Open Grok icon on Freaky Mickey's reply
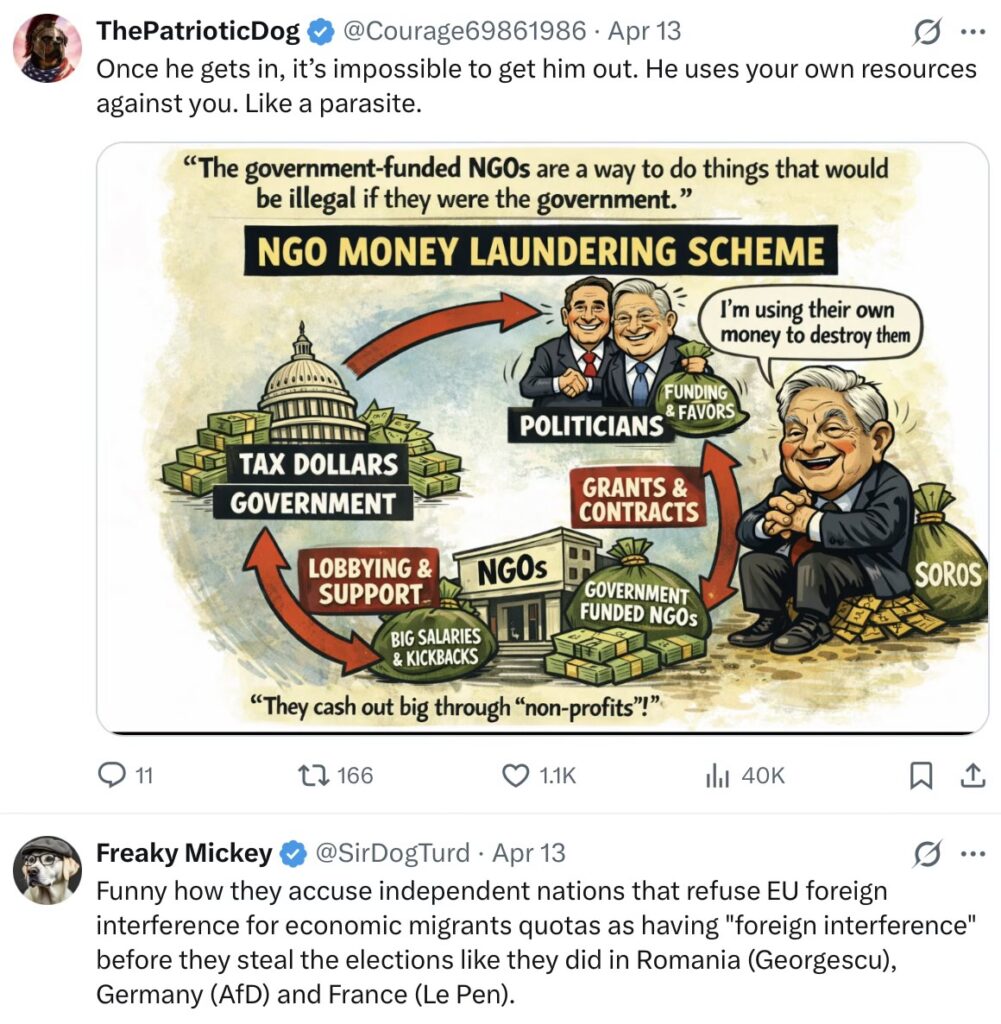1001x1024 pixels. pos(927,853)
